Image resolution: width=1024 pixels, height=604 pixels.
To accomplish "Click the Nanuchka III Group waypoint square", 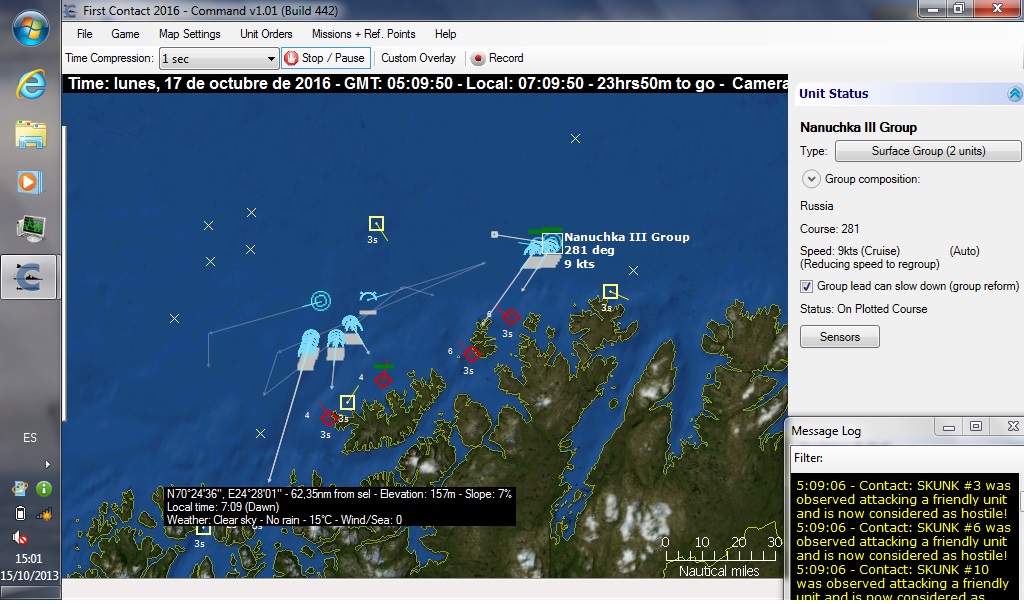I will 494,234.
